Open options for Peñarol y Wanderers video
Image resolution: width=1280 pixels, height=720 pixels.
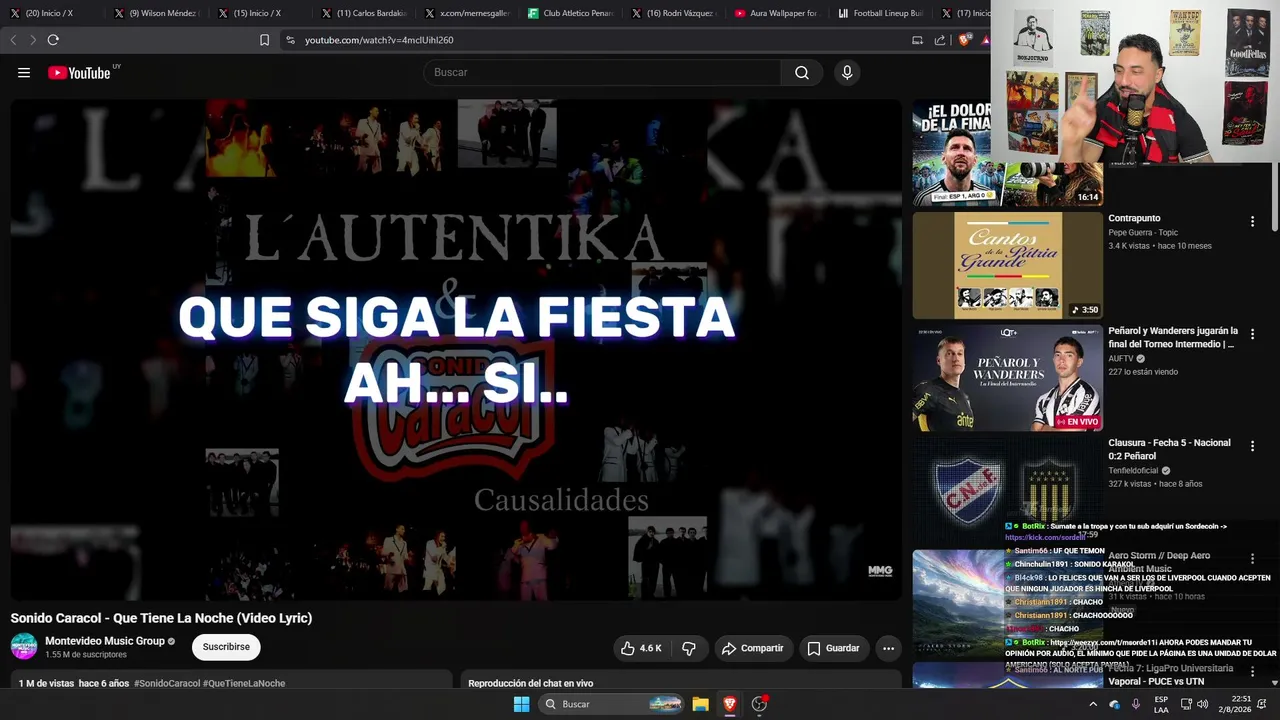1252,334
